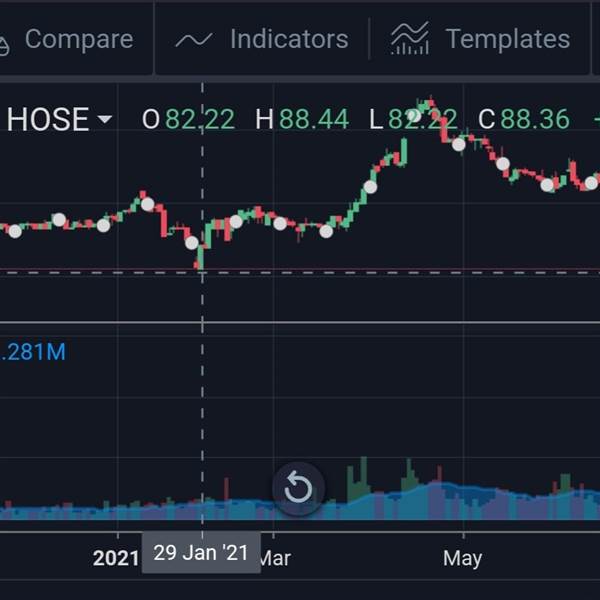
Task: Click the 29 Jan '21 date label
Action: [x=201, y=553]
